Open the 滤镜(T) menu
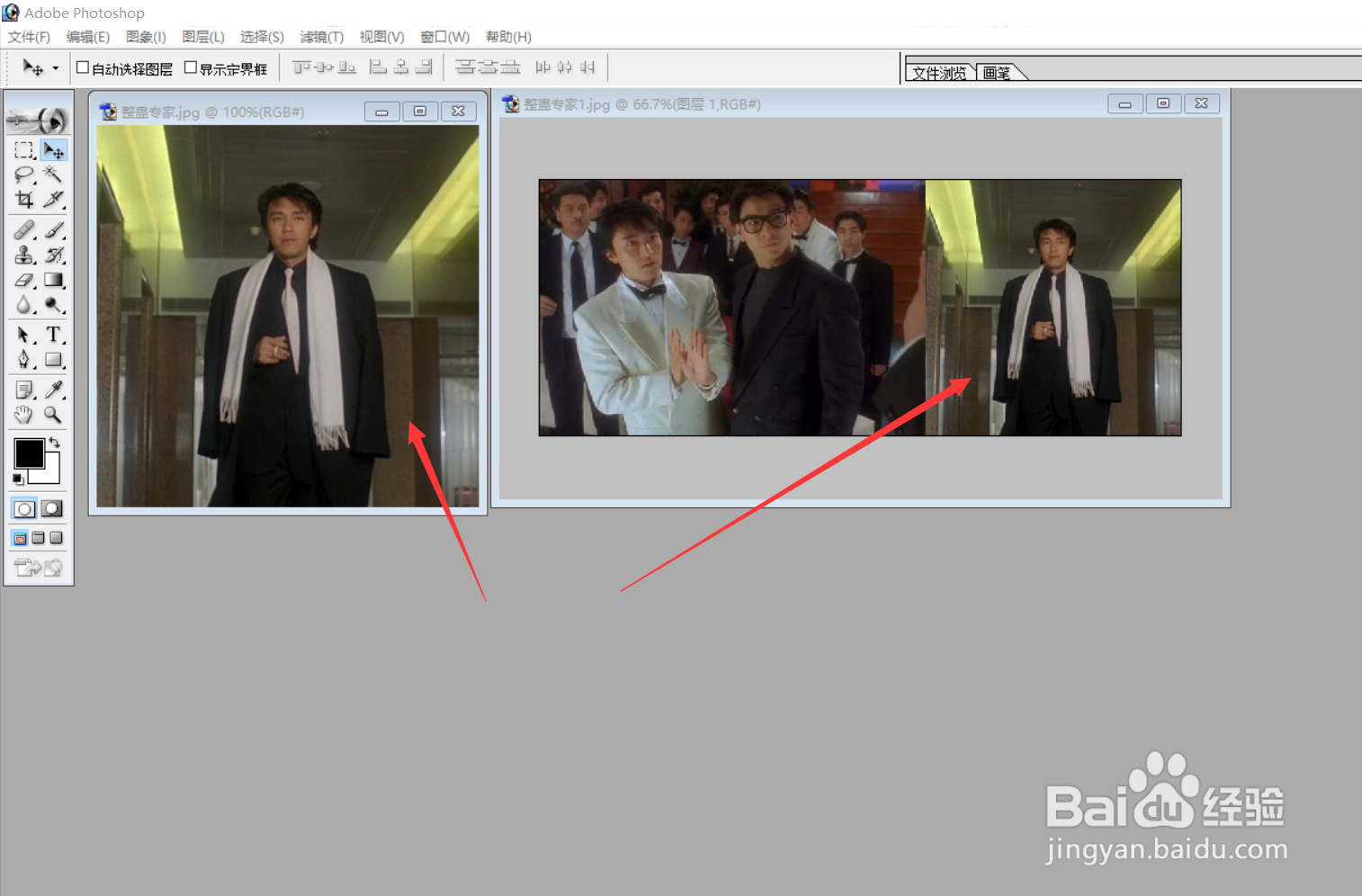 (321, 37)
